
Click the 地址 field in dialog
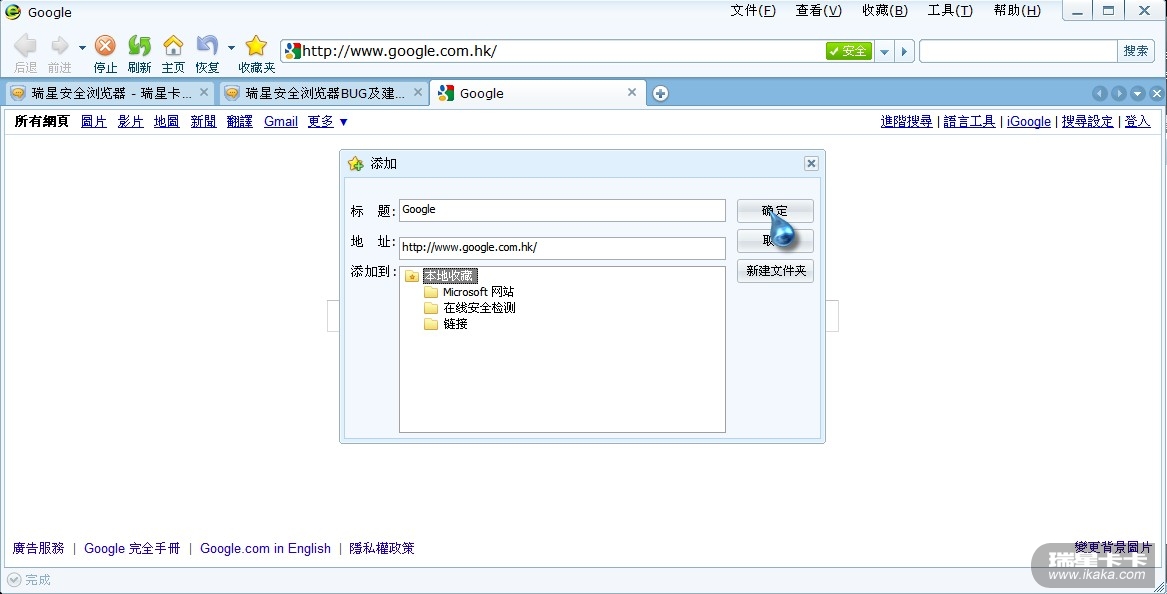tap(562, 248)
